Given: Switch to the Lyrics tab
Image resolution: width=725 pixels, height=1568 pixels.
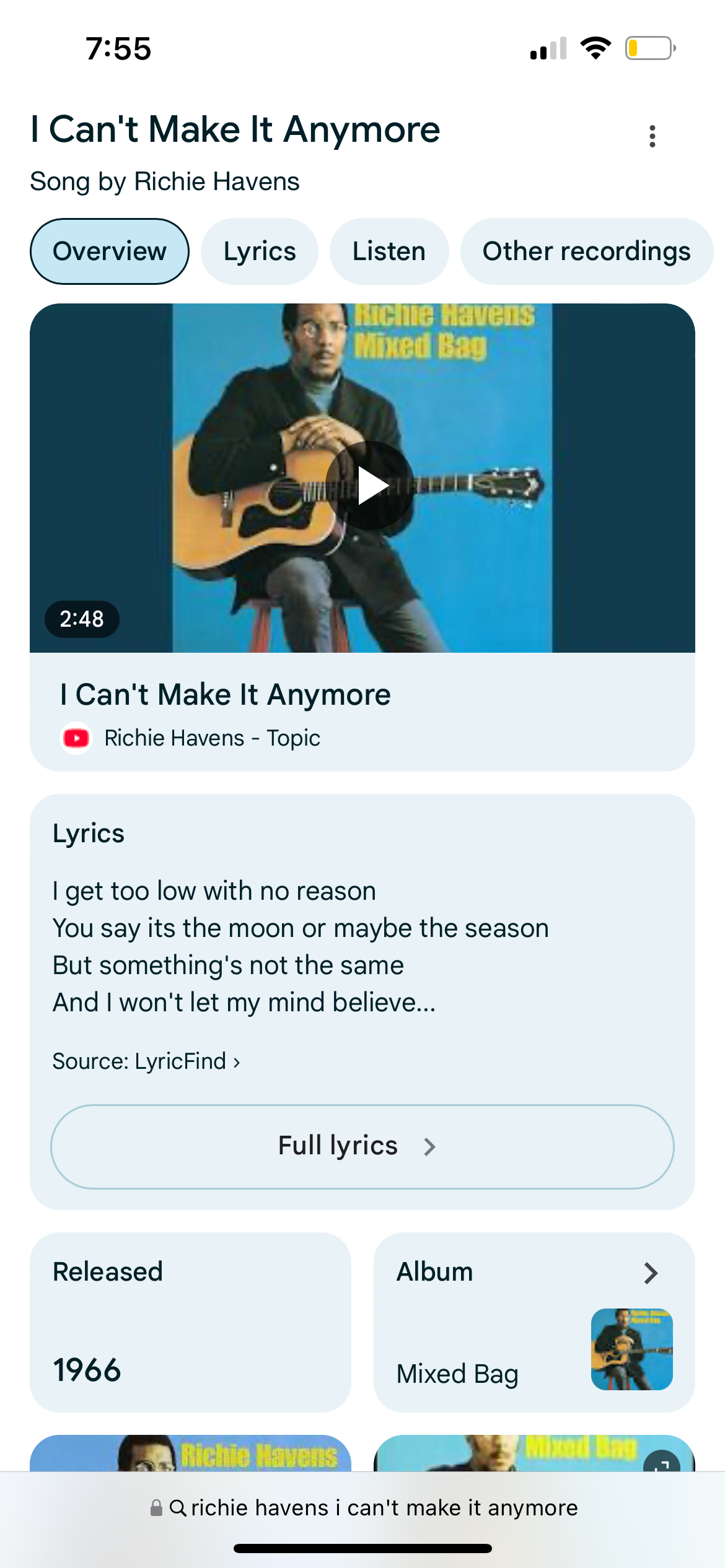Looking at the screenshot, I should tap(260, 251).
